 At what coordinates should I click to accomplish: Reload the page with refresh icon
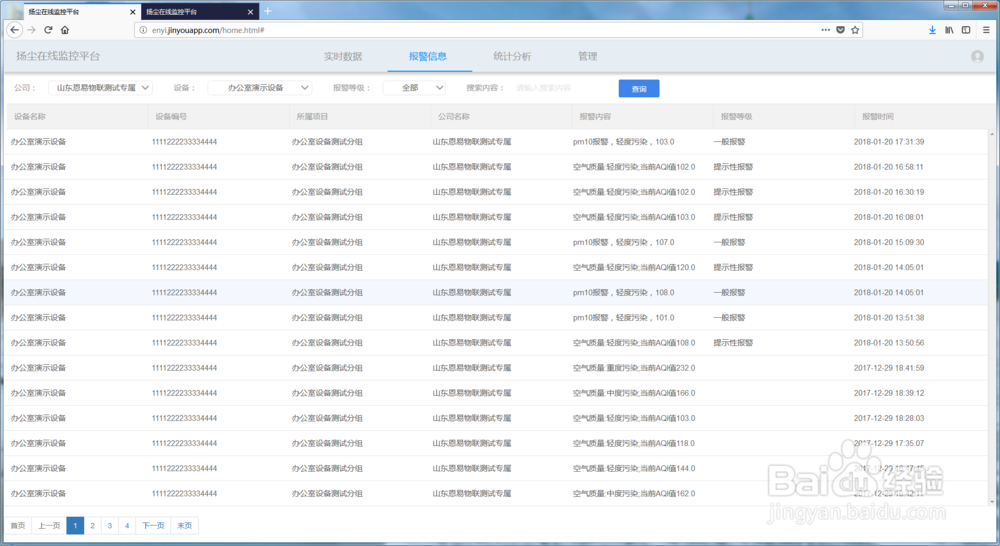[48, 30]
